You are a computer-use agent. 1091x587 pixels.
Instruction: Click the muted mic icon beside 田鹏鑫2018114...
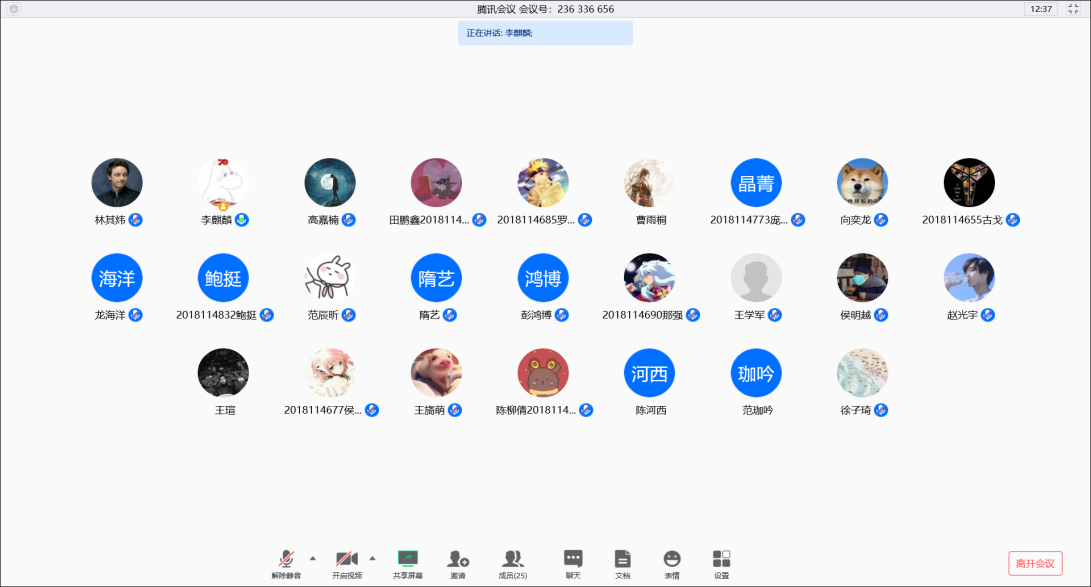pos(479,220)
